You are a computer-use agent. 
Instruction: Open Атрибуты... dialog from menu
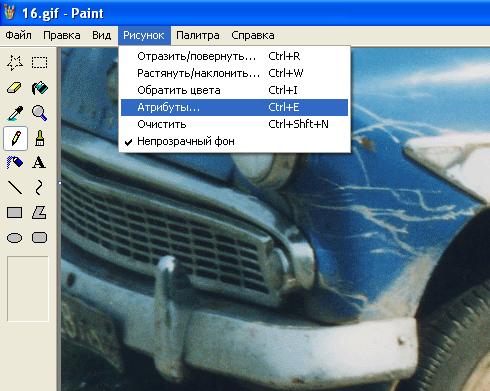point(234,107)
